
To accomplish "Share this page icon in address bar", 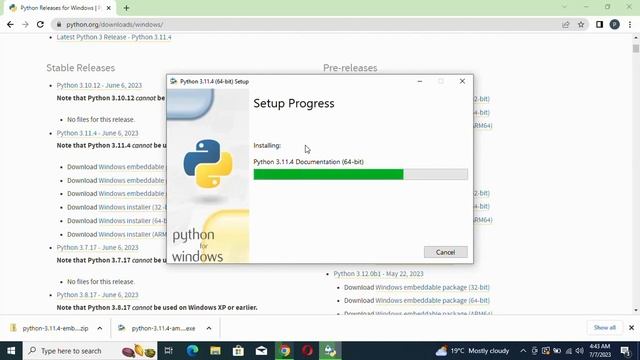I will pyautogui.click(x=566, y=24).
